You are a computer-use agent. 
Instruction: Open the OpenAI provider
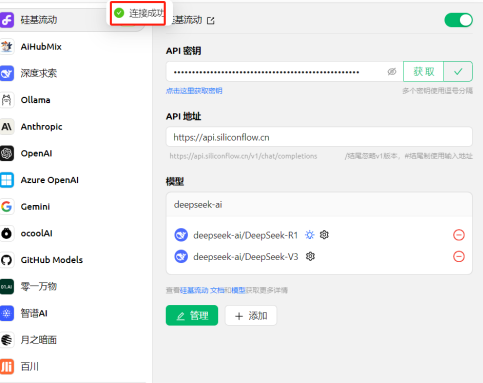click(72, 153)
